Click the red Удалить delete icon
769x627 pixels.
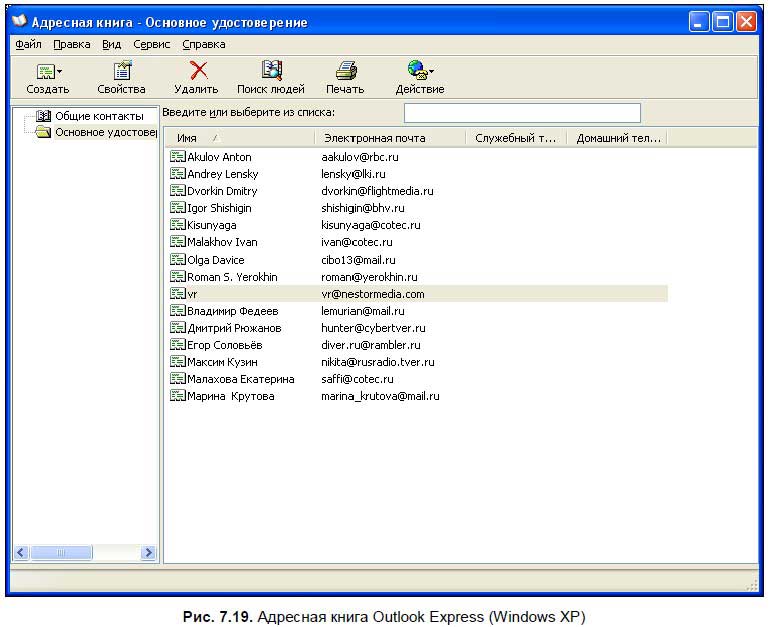(198, 71)
